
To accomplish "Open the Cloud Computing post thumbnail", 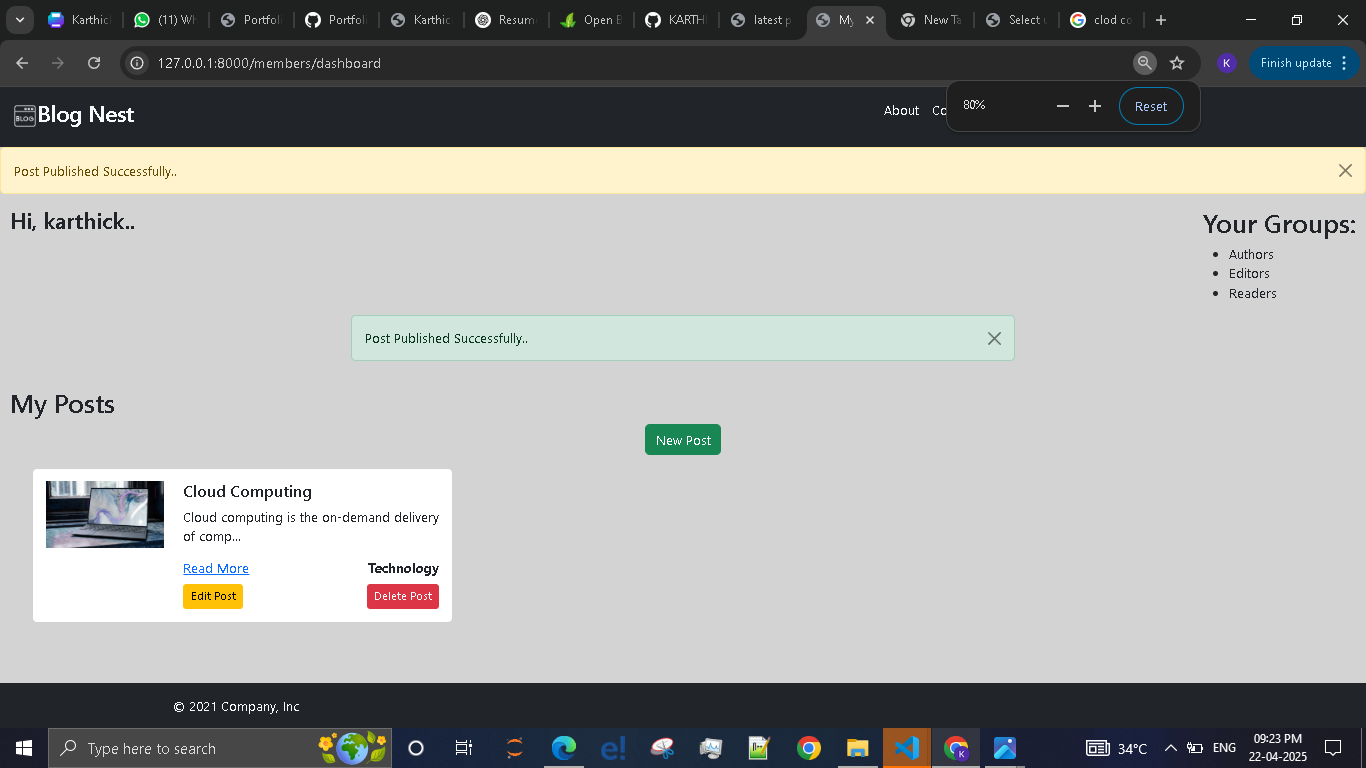I will [105, 514].
